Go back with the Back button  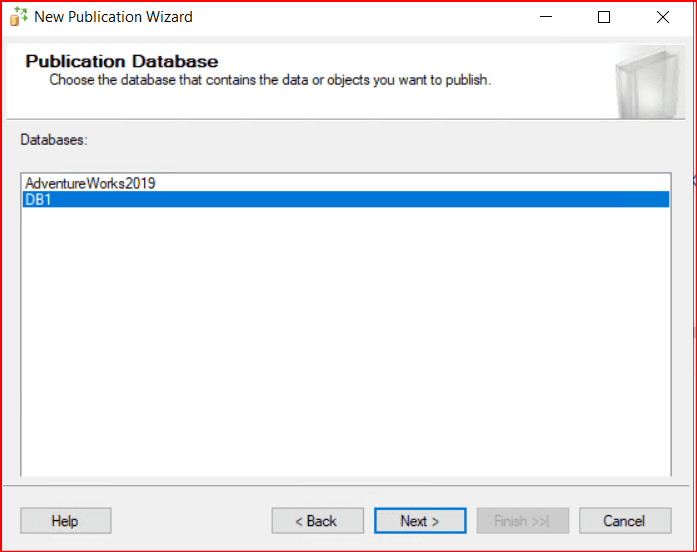(x=316, y=521)
